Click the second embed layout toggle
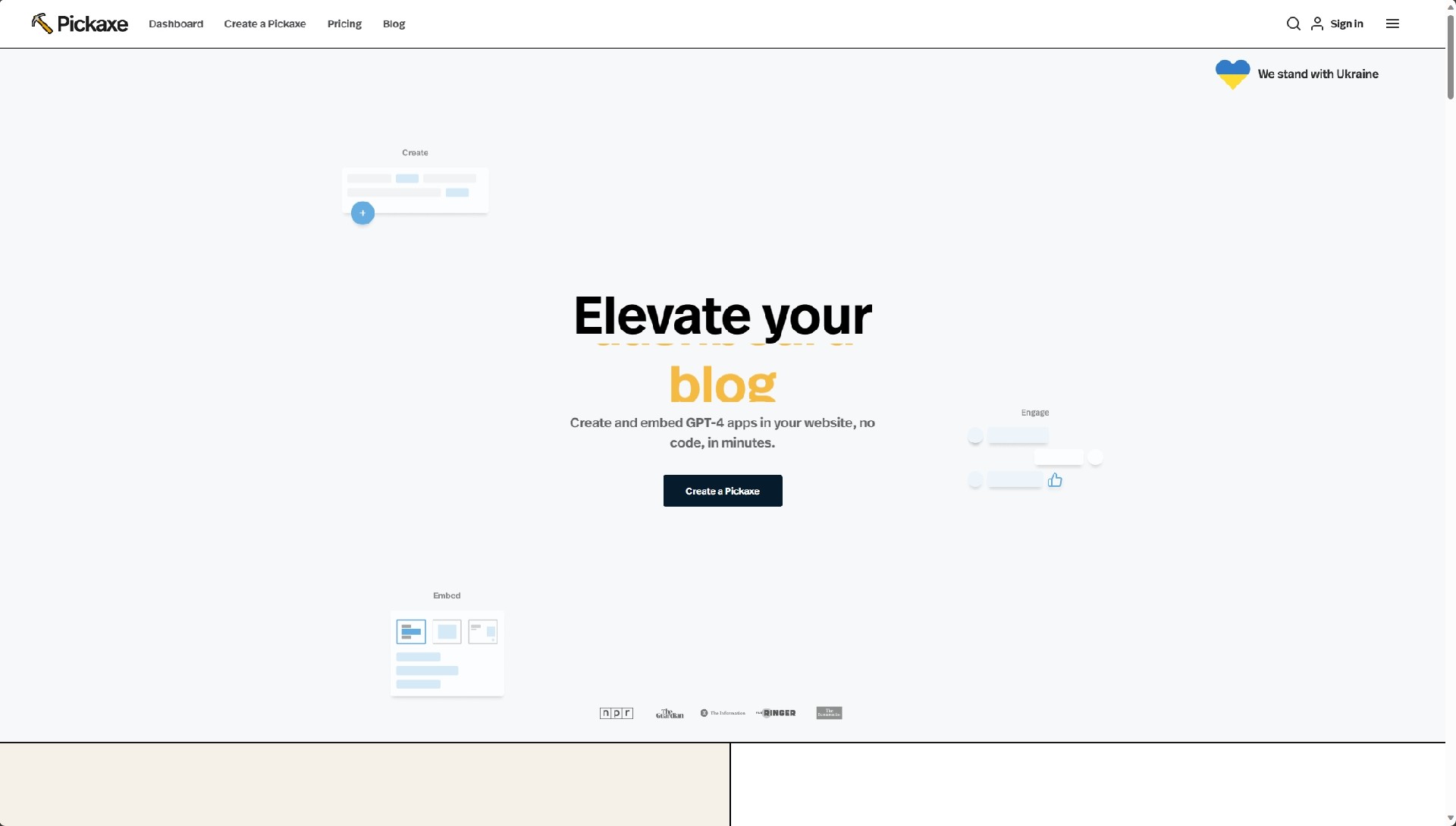 tap(446, 631)
